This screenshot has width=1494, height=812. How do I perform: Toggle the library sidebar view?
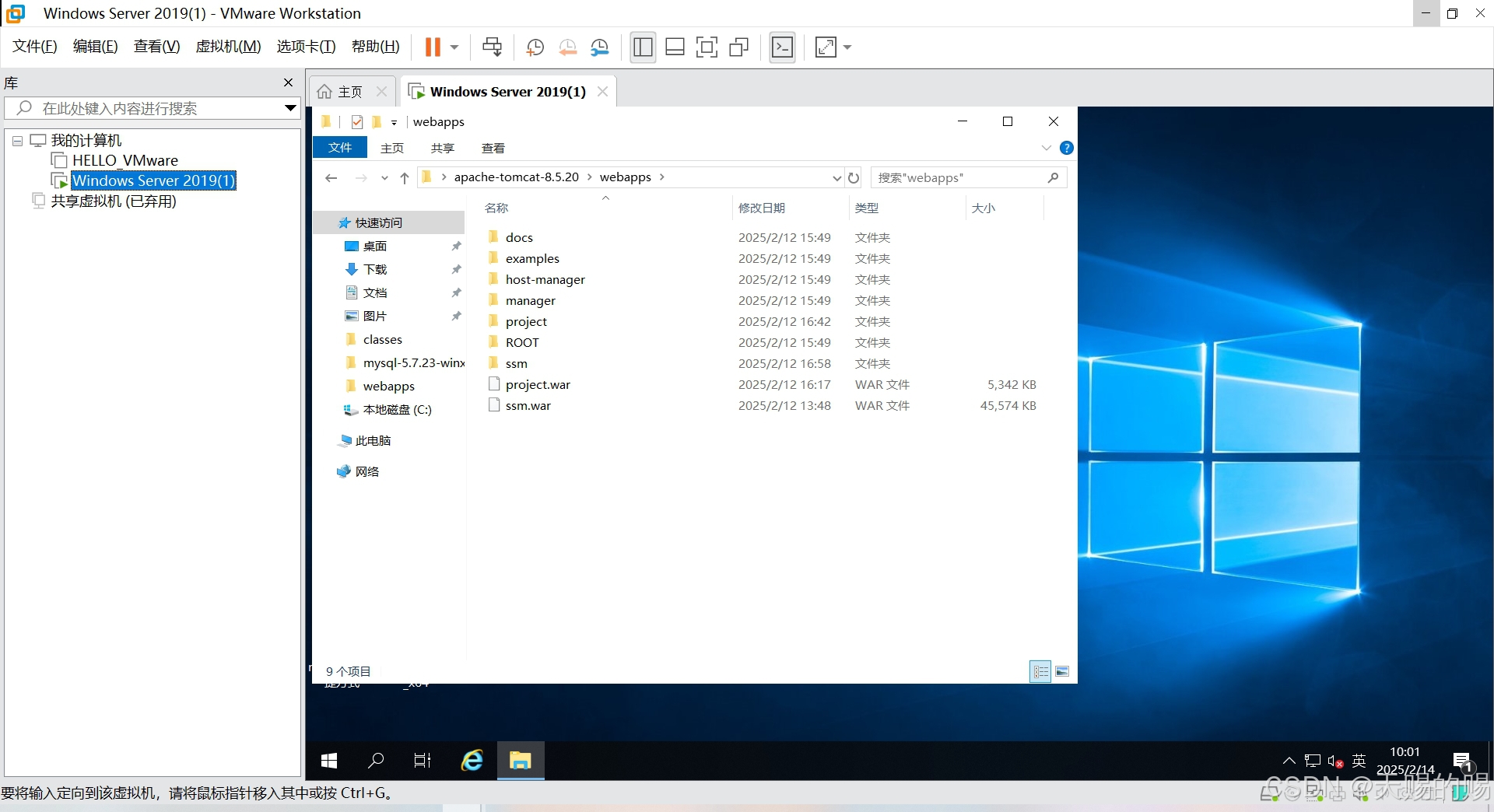(x=643, y=47)
